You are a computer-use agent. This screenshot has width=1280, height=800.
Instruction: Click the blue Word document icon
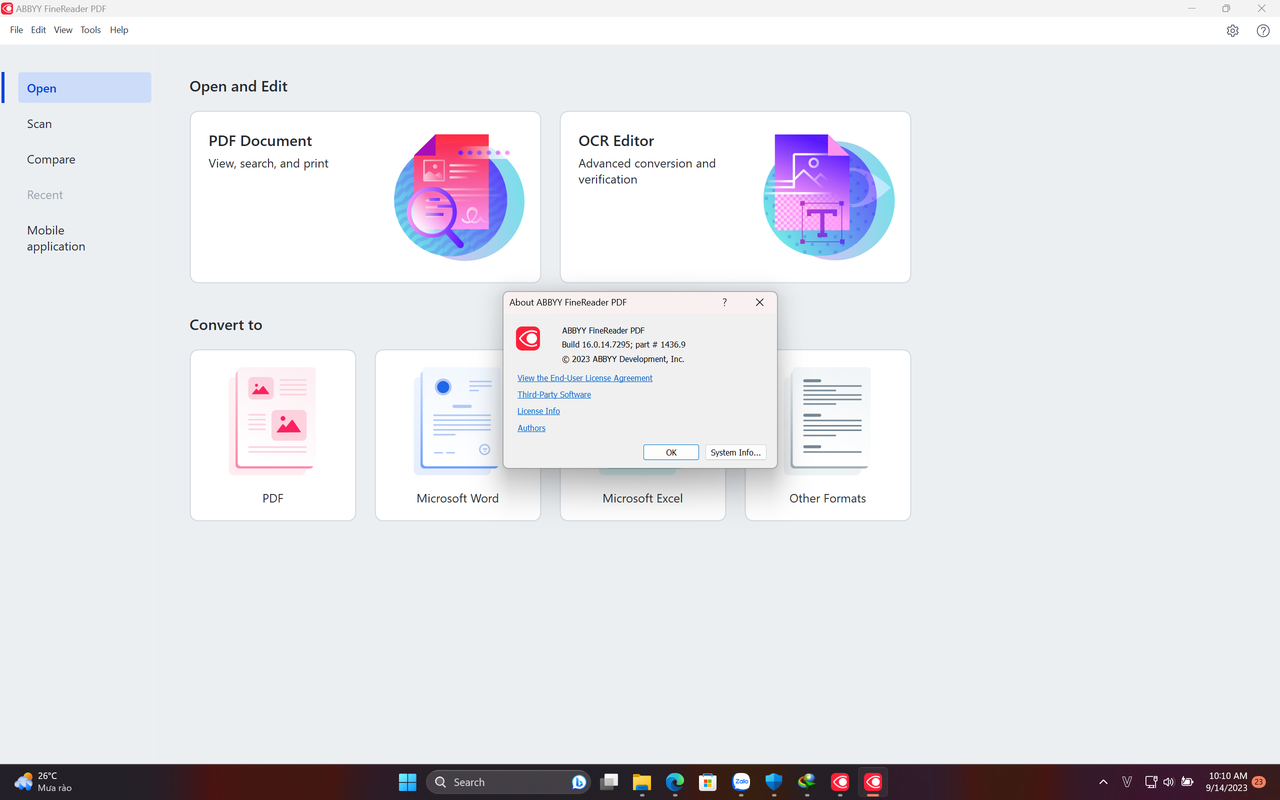[457, 421]
